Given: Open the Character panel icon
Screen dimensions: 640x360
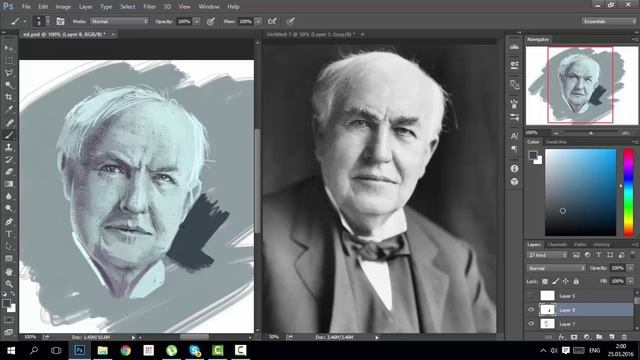Looking at the screenshot, I should (514, 136).
